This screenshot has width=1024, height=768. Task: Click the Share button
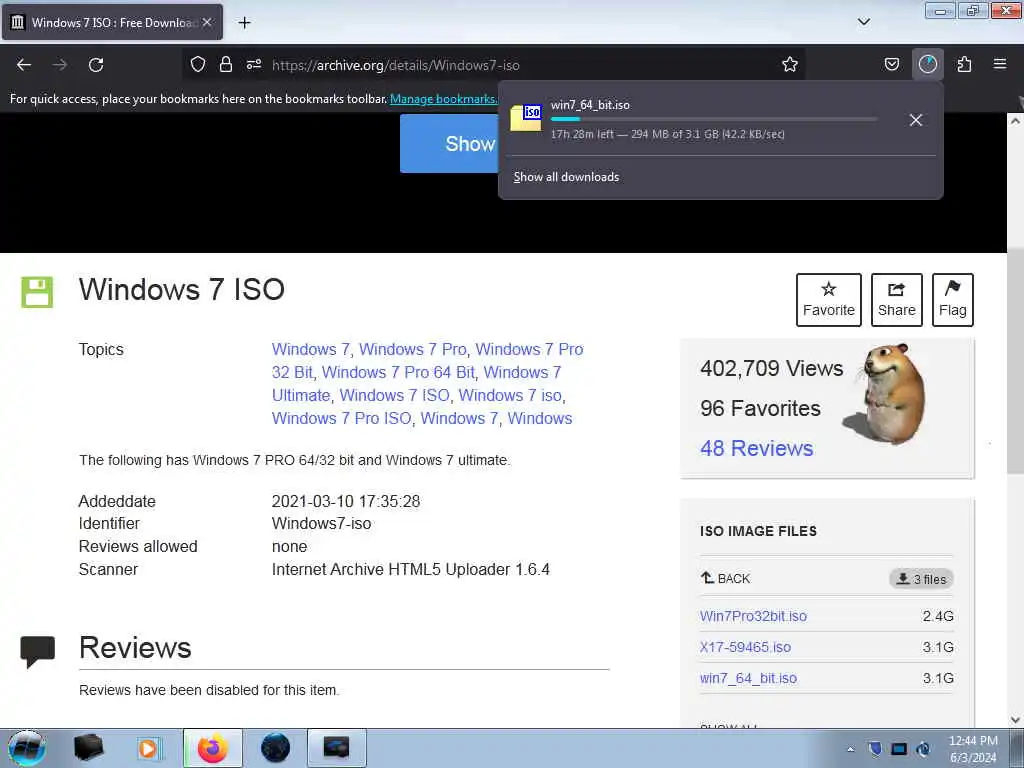click(897, 300)
